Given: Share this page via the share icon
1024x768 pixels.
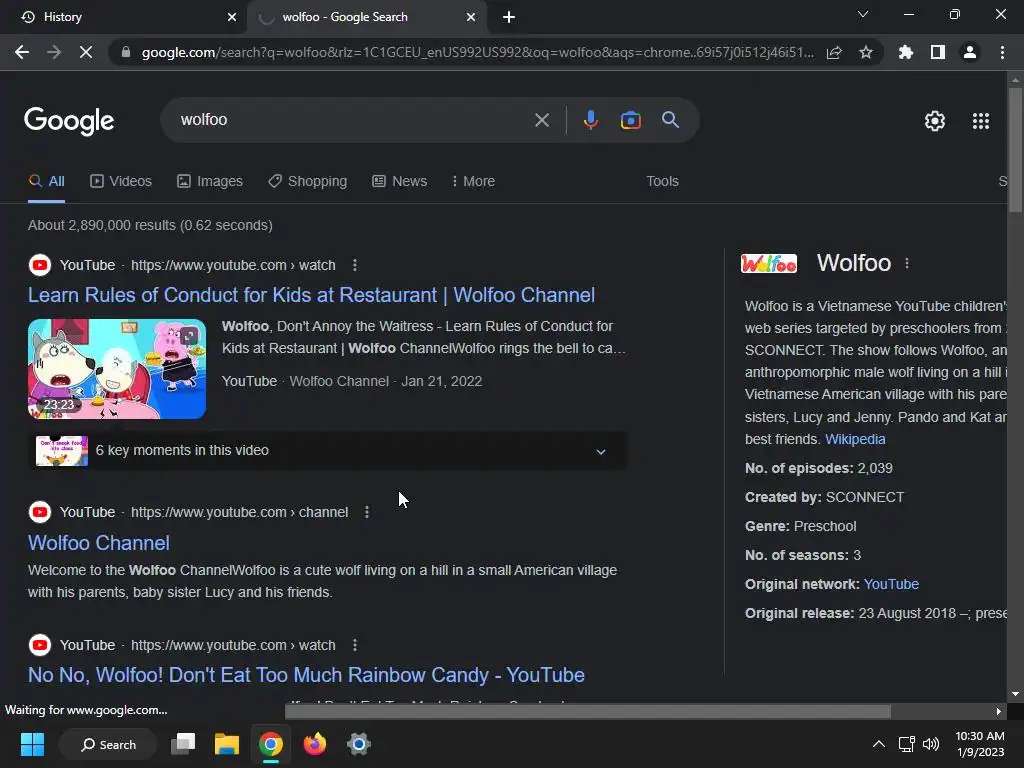Looking at the screenshot, I should coord(834,52).
